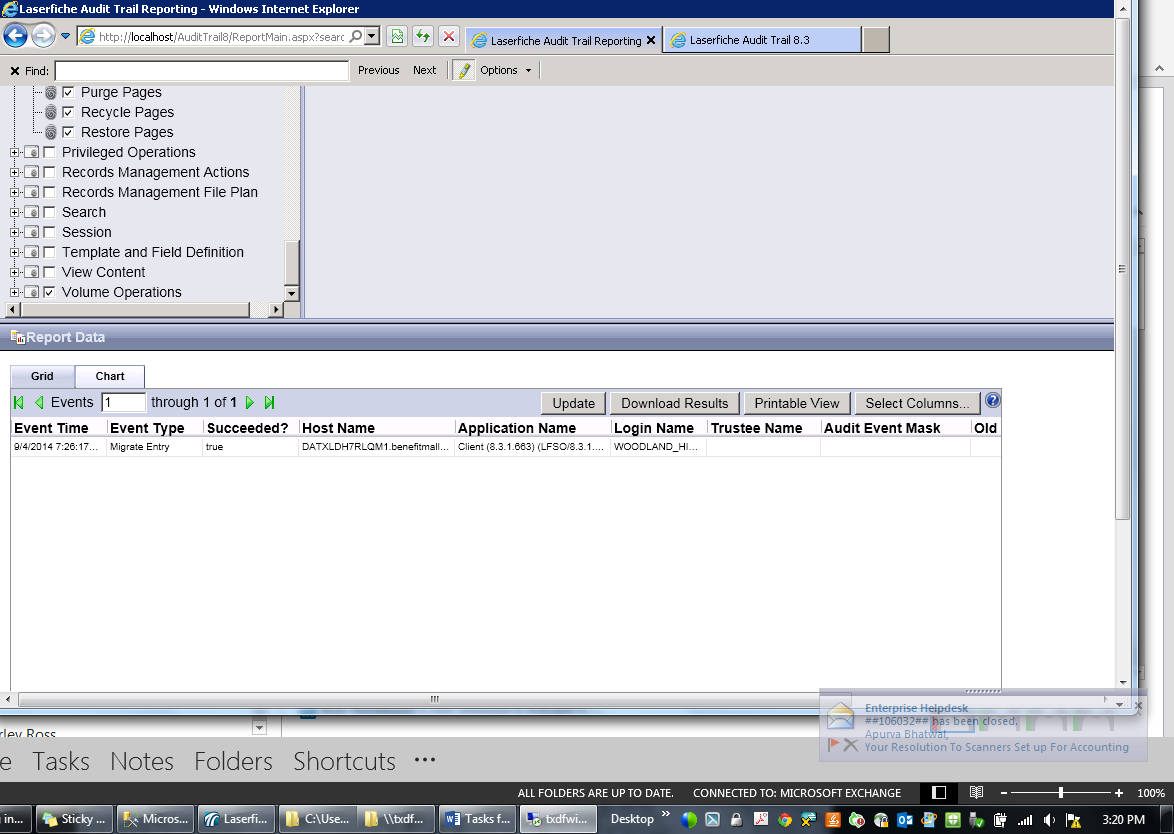The width and height of the screenshot is (1174, 834).
Task: Expand the Records Management Actions node
Action: pyautogui.click(x=14, y=172)
